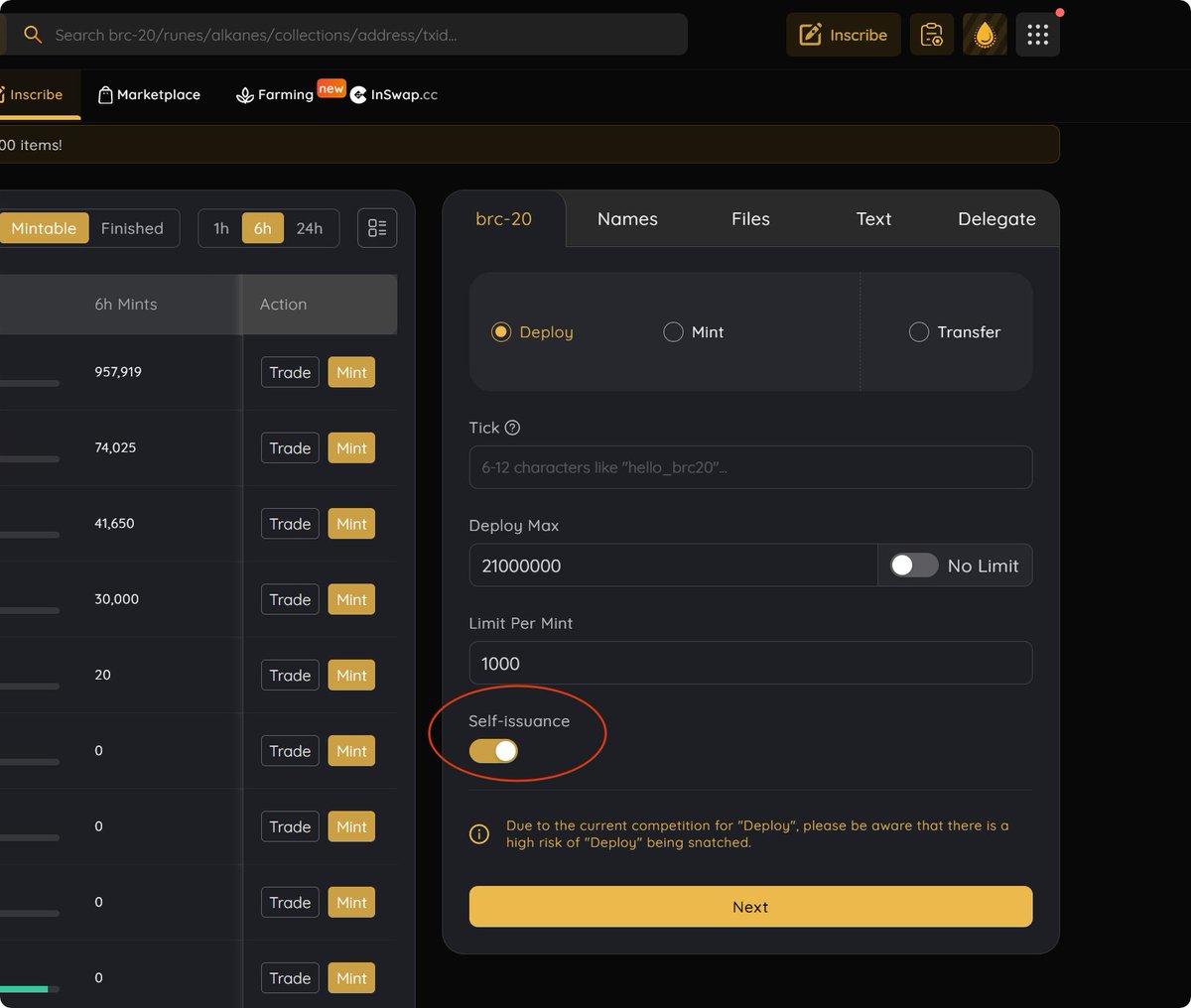1191x1008 pixels.
Task: Click the 30,000 mints value
Action: click(x=116, y=599)
